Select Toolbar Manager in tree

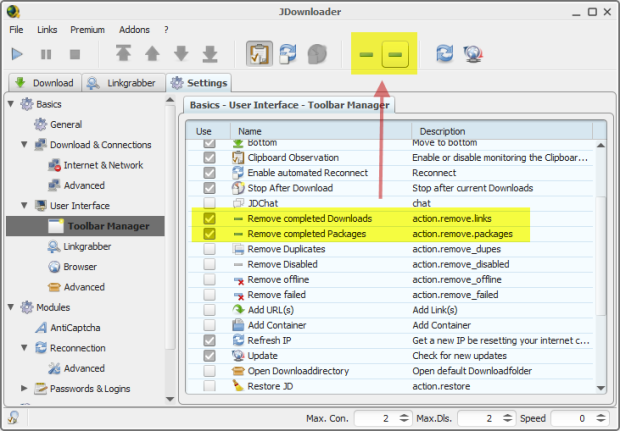[x=85, y=226]
